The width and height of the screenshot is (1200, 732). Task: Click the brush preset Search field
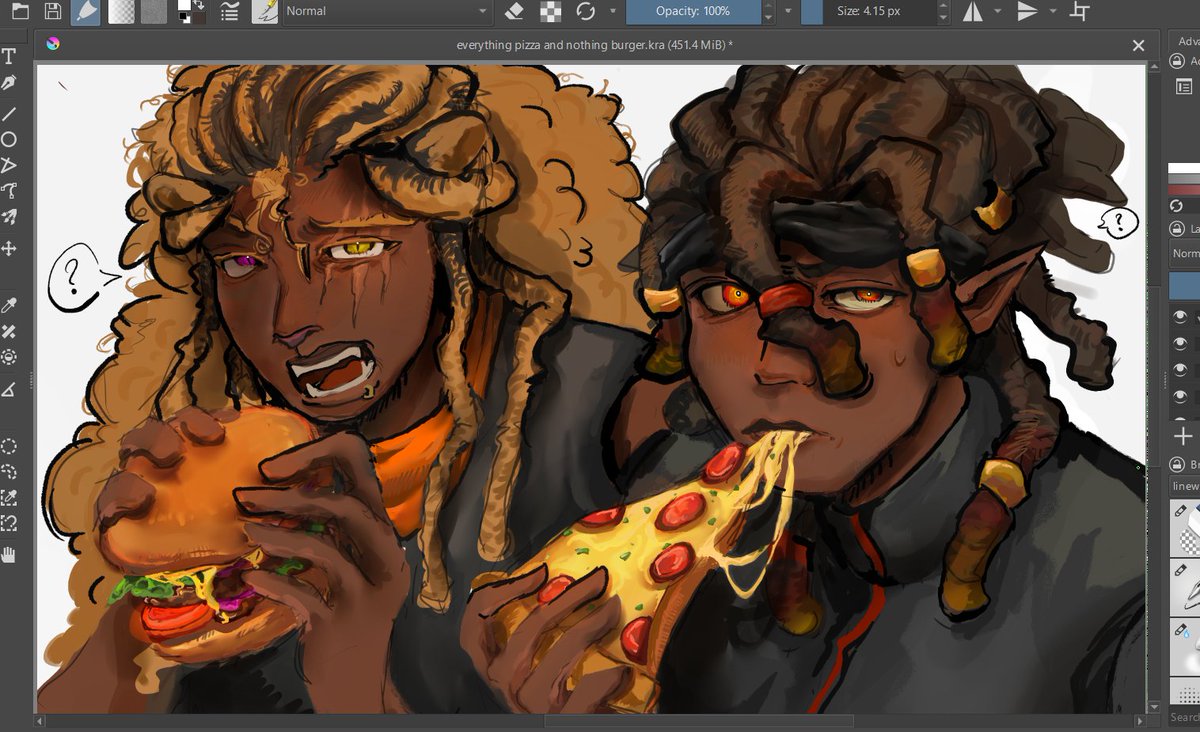pyautogui.click(x=1184, y=717)
